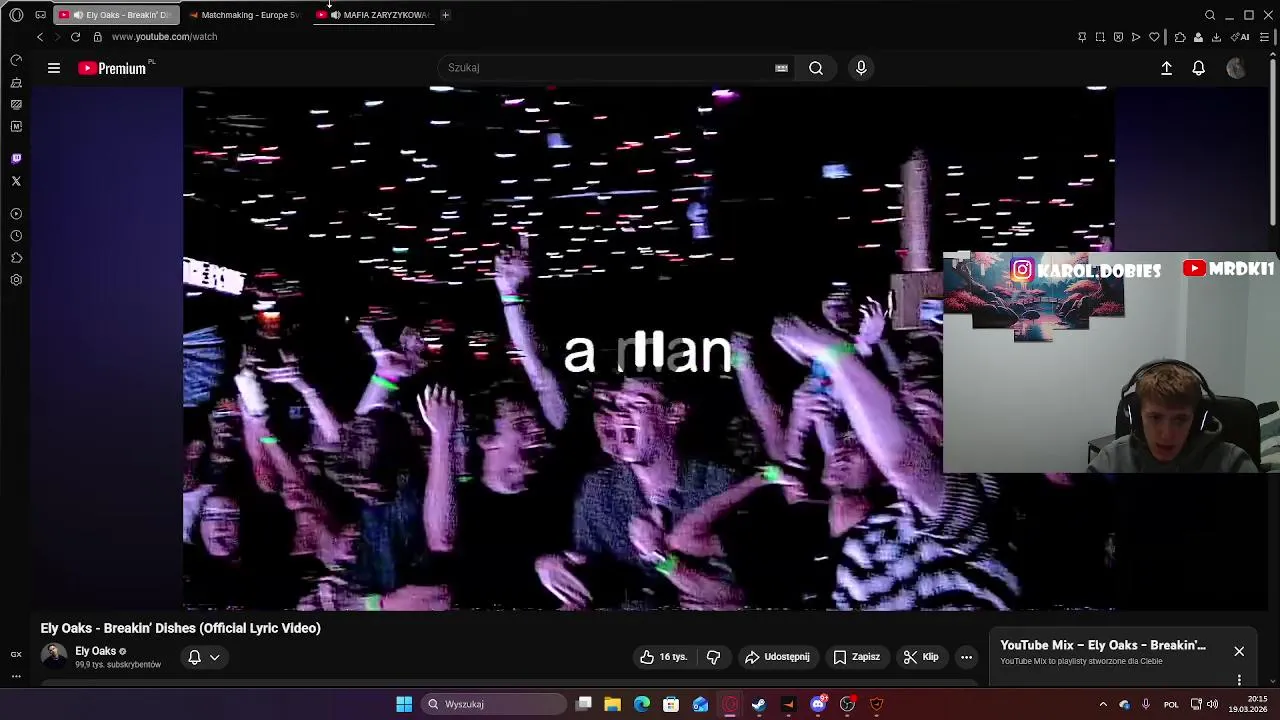The image size is (1280, 720).
Task: Open Task View on the taskbar
Action: pos(584,704)
